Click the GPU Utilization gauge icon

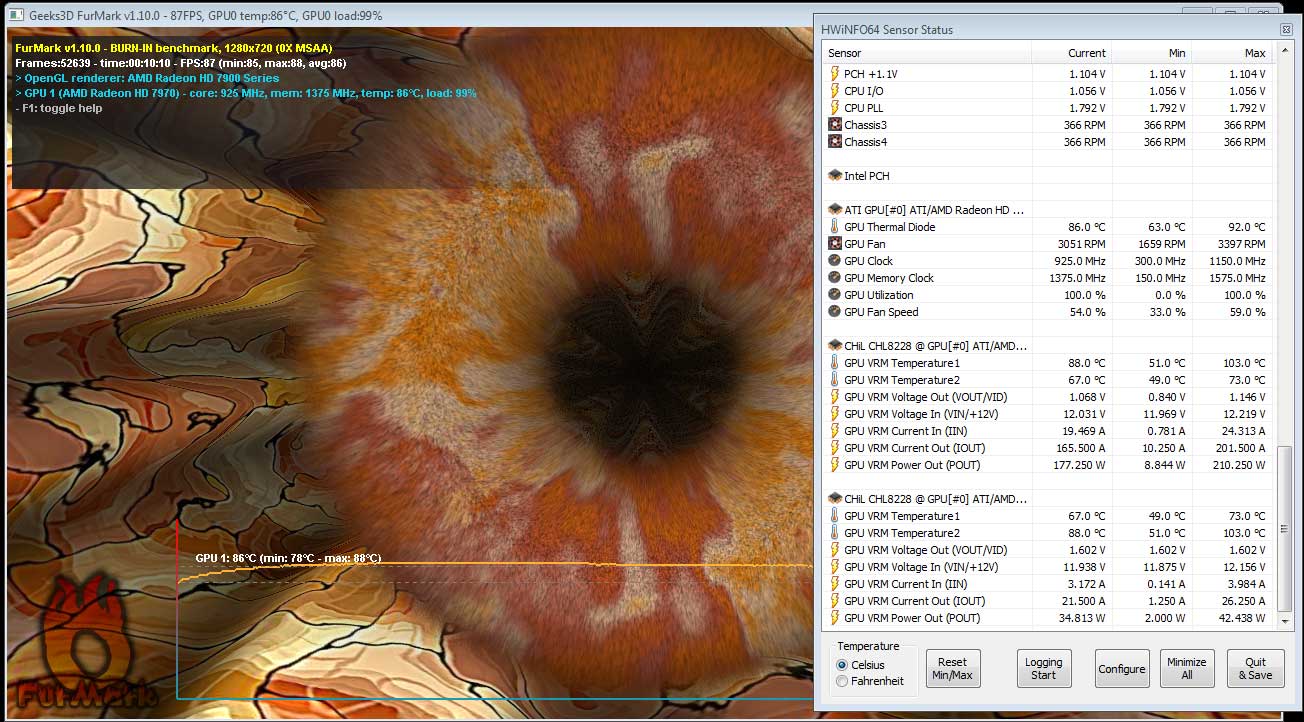coord(835,295)
